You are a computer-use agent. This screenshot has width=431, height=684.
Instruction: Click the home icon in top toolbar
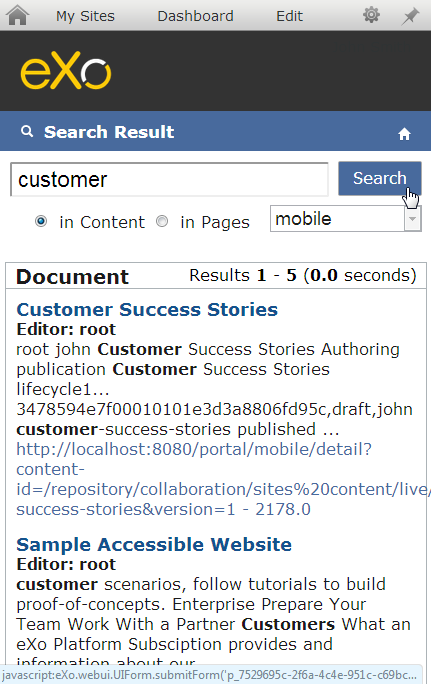click(18, 15)
